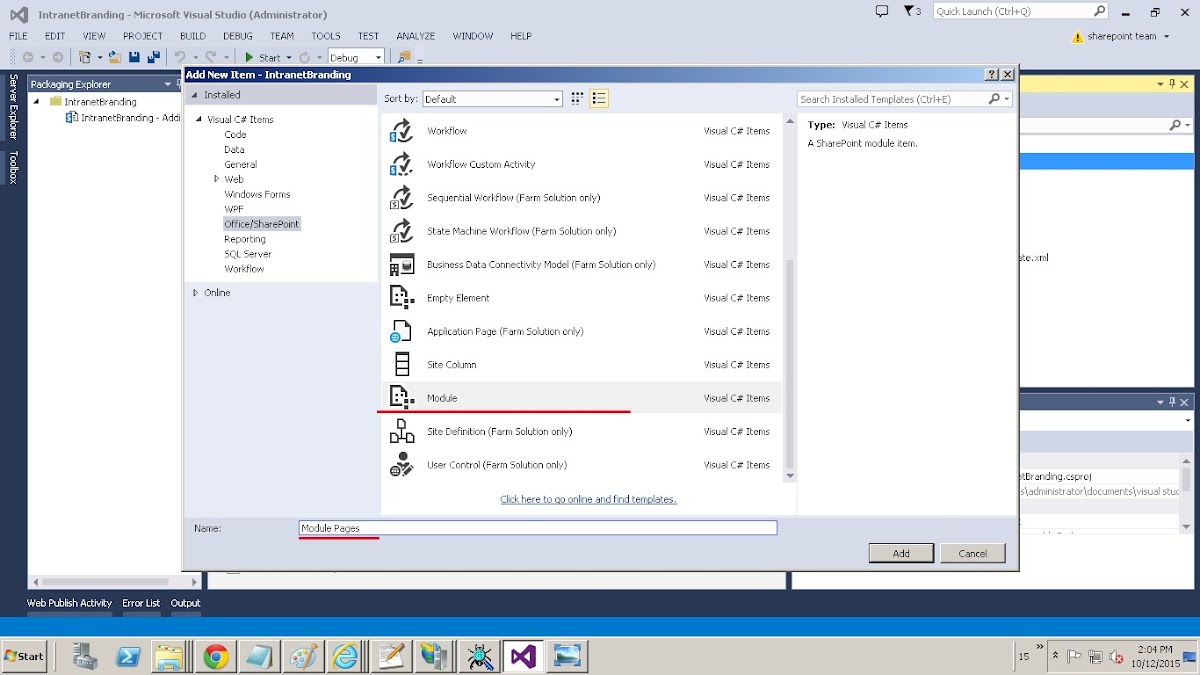Open the PROJECT menu
Image resolution: width=1200 pixels, height=675 pixels.
click(x=143, y=36)
